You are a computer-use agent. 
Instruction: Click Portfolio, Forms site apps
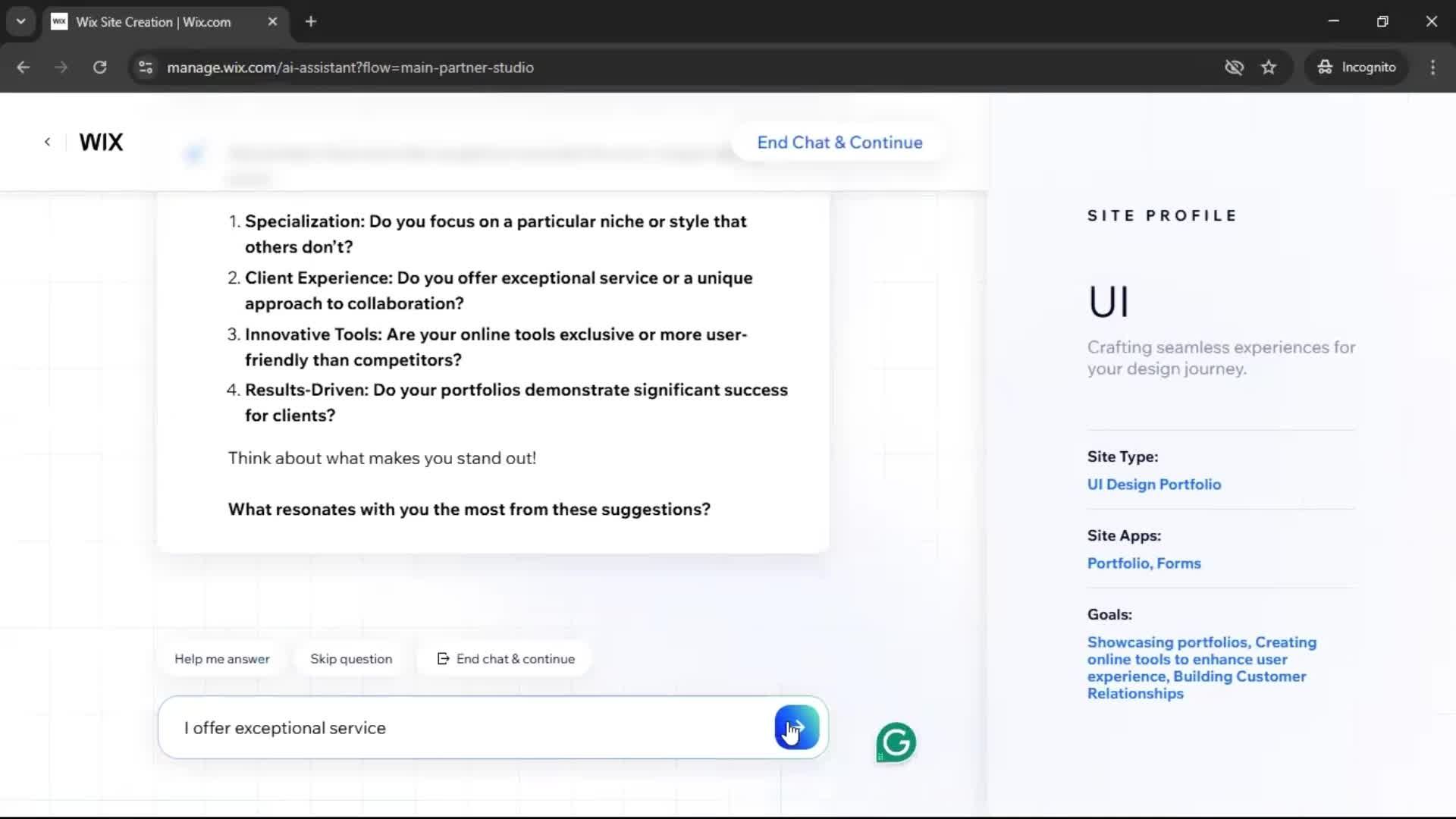coord(1144,563)
